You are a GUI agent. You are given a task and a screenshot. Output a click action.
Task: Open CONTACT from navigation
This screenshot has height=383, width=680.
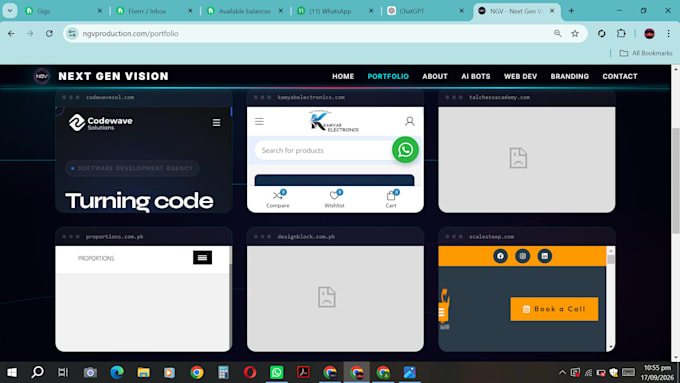(x=620, y=76)
